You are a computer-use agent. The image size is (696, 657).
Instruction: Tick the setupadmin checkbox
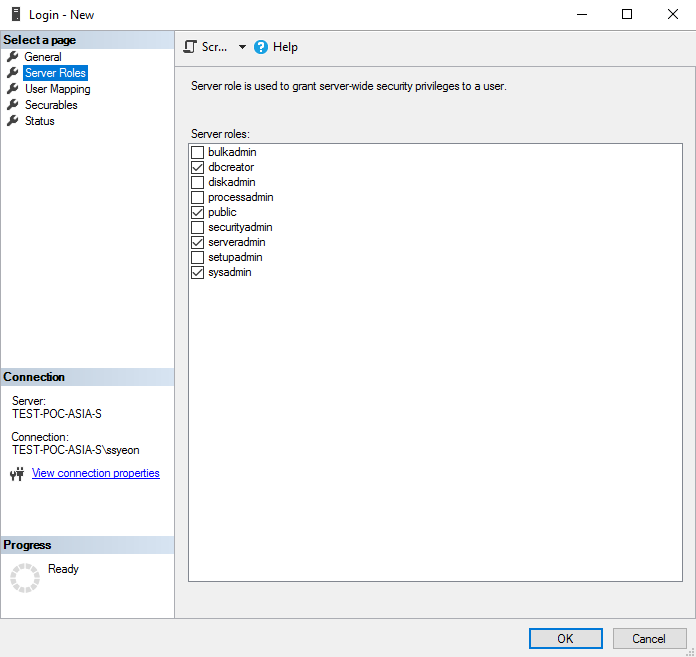[x=197, y=257]
